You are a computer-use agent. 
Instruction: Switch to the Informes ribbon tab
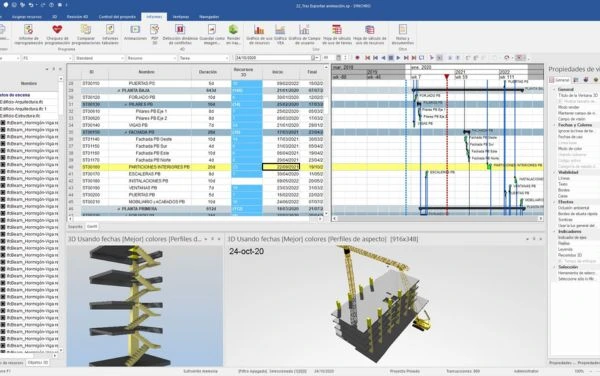point(154,17)
